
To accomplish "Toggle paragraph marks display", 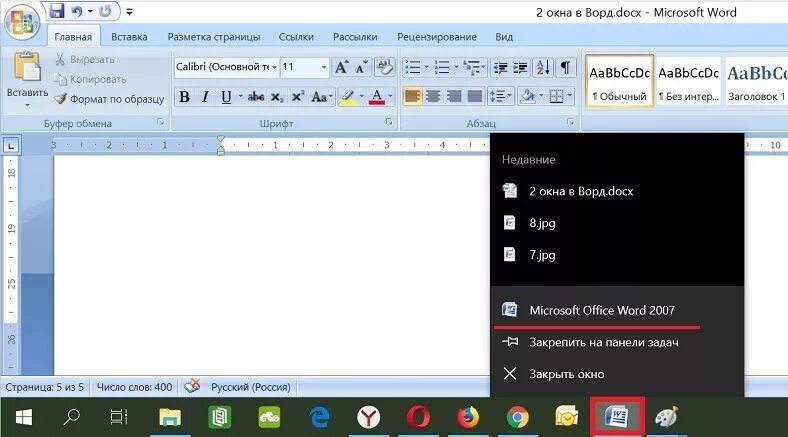I will (x=565, y=67).
